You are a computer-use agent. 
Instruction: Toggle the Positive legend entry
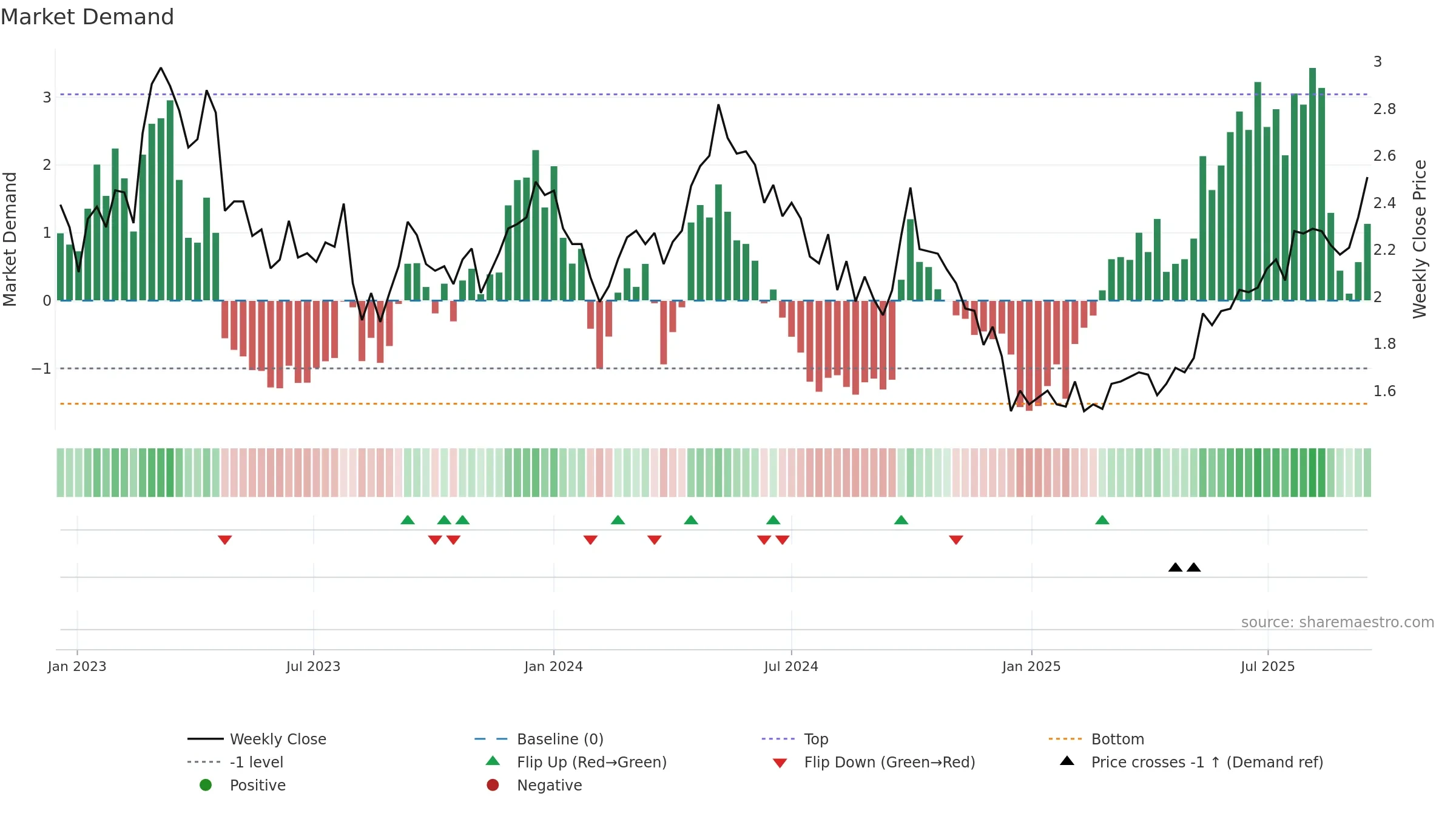(x=243, y=785)
